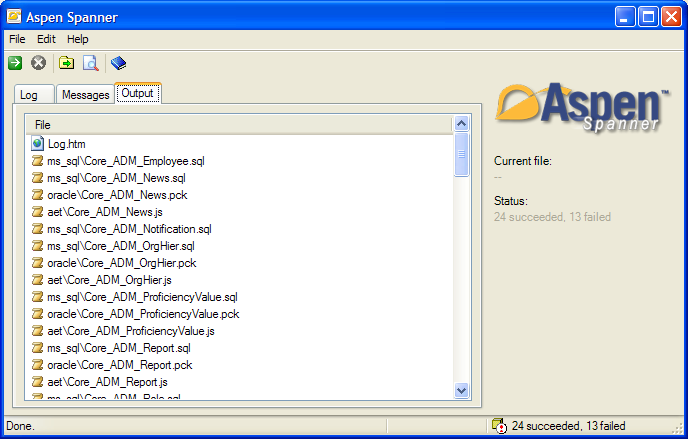Click the status bar results icon
688x439 pixels.
pyautogui.click(x=499, y=426)
